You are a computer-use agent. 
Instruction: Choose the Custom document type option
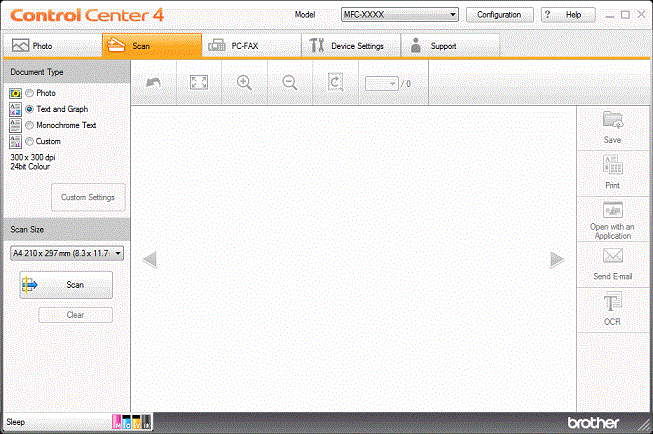30,141
